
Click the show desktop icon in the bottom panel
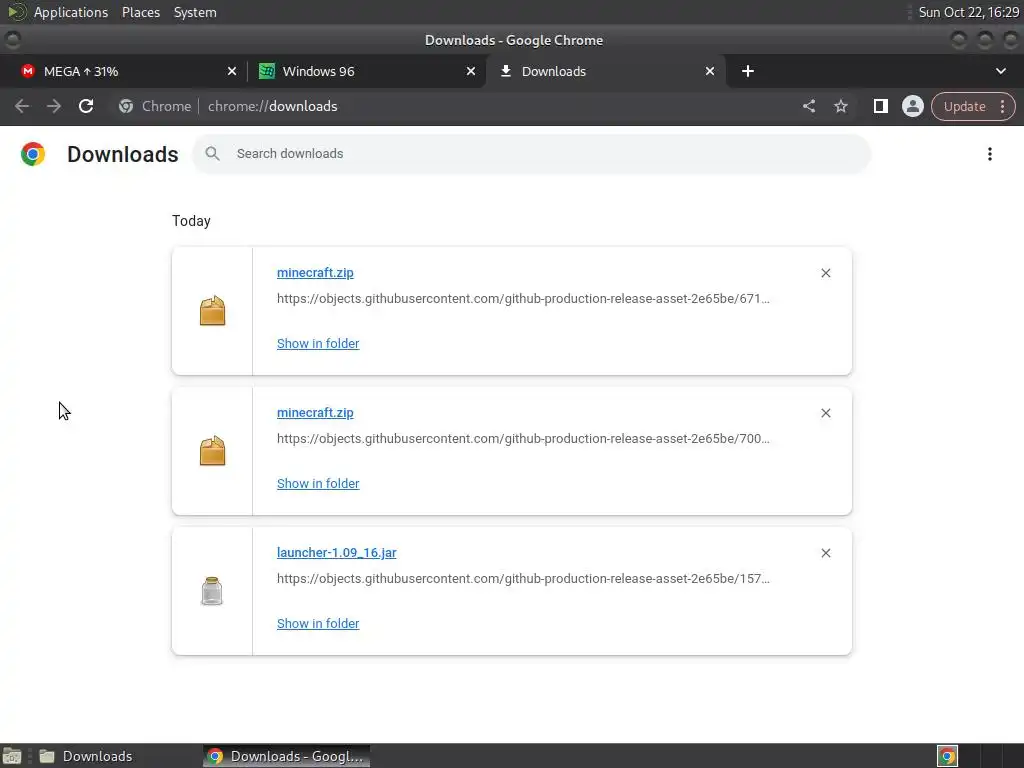[x=12, y=756]
